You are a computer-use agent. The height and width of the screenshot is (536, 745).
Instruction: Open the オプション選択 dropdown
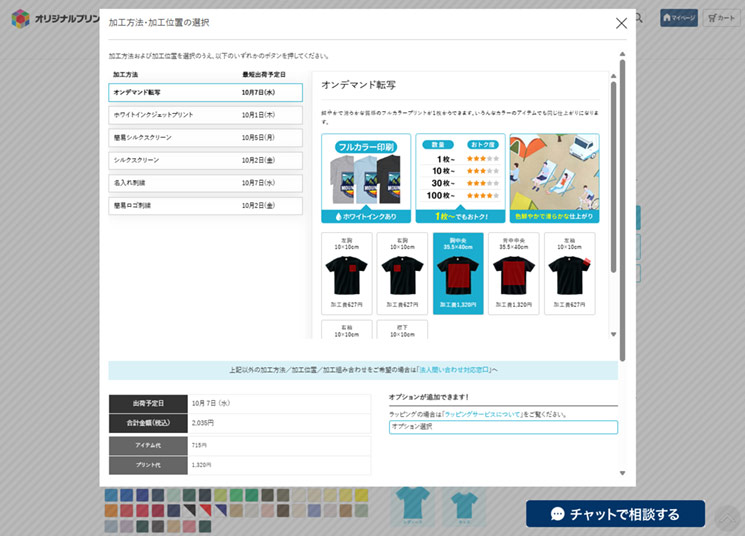coord(503,427)
